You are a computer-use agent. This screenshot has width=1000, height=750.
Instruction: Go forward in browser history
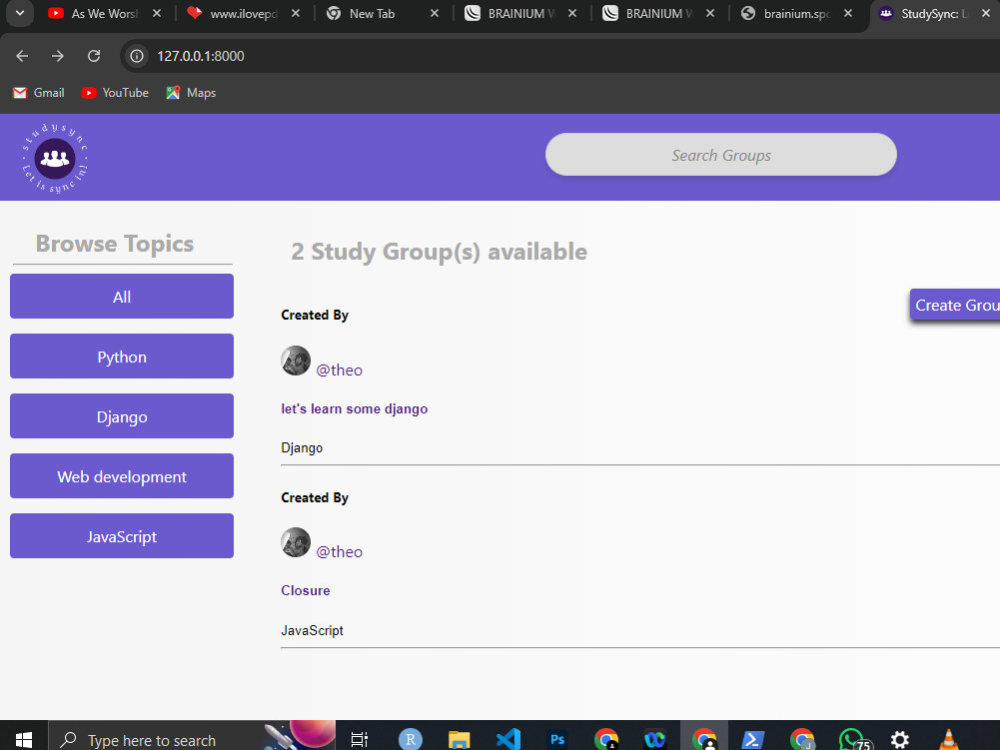coord(58,56)
